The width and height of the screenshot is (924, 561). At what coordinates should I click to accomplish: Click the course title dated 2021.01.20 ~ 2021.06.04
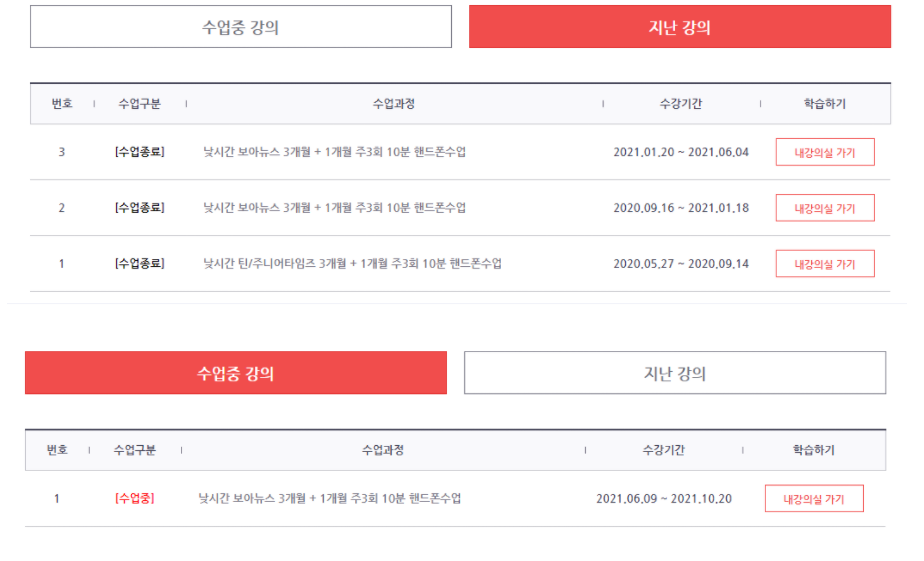(x=334, y=152)
